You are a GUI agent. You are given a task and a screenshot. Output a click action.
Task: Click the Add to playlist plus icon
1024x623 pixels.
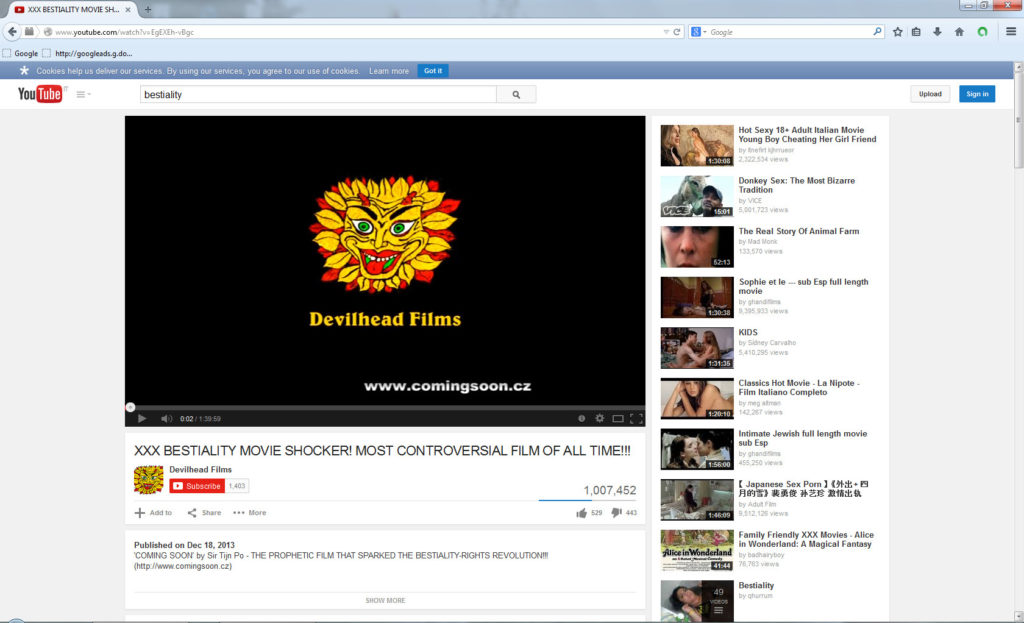pos(140,513)
